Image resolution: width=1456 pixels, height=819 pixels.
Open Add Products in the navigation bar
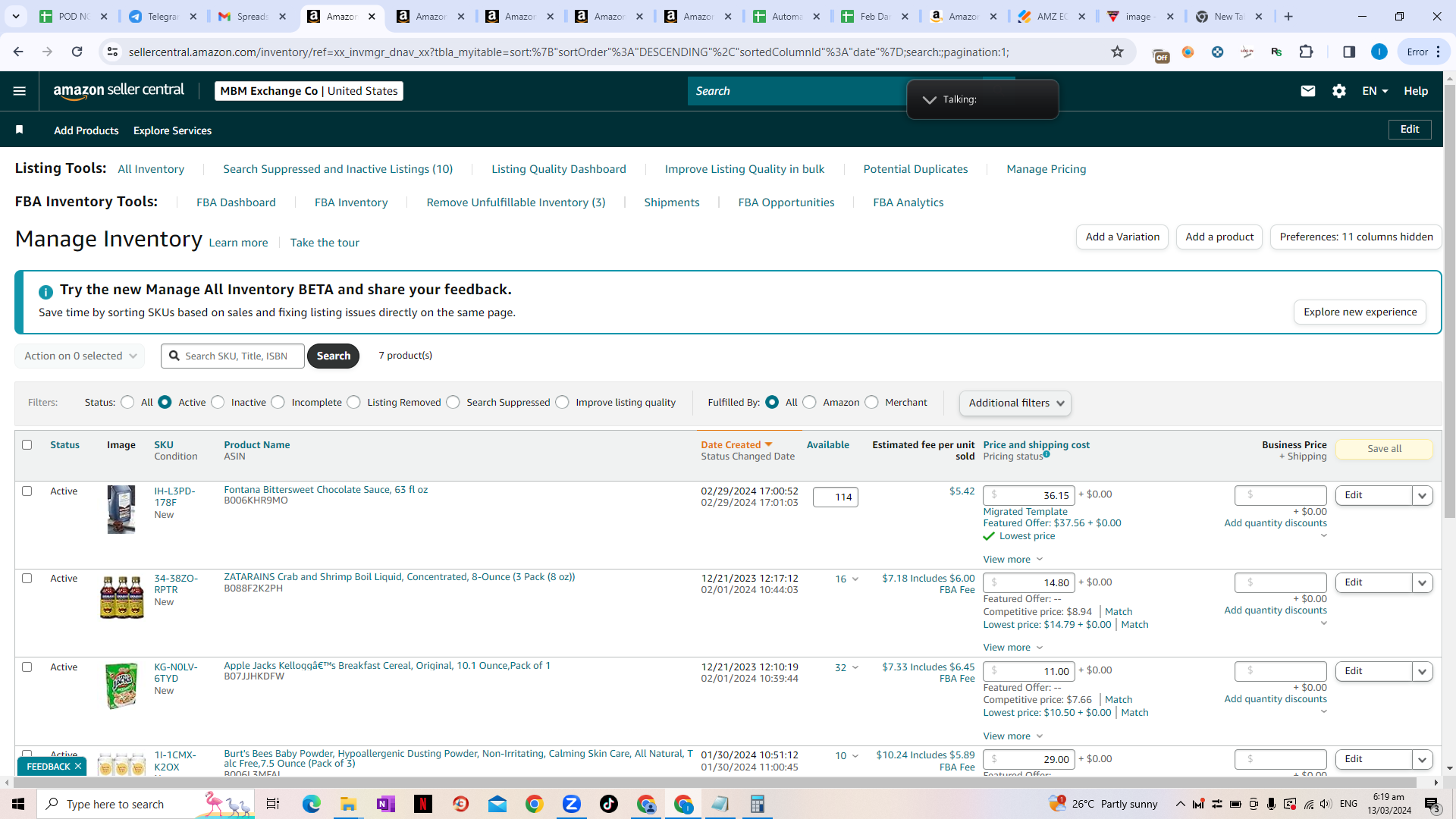(86, 130)
